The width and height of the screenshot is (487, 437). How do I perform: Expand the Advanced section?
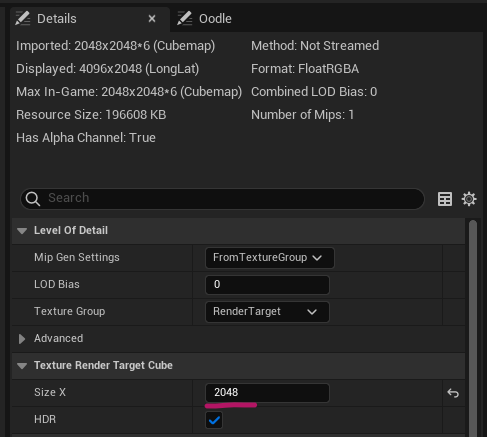[x=22, y=339]
